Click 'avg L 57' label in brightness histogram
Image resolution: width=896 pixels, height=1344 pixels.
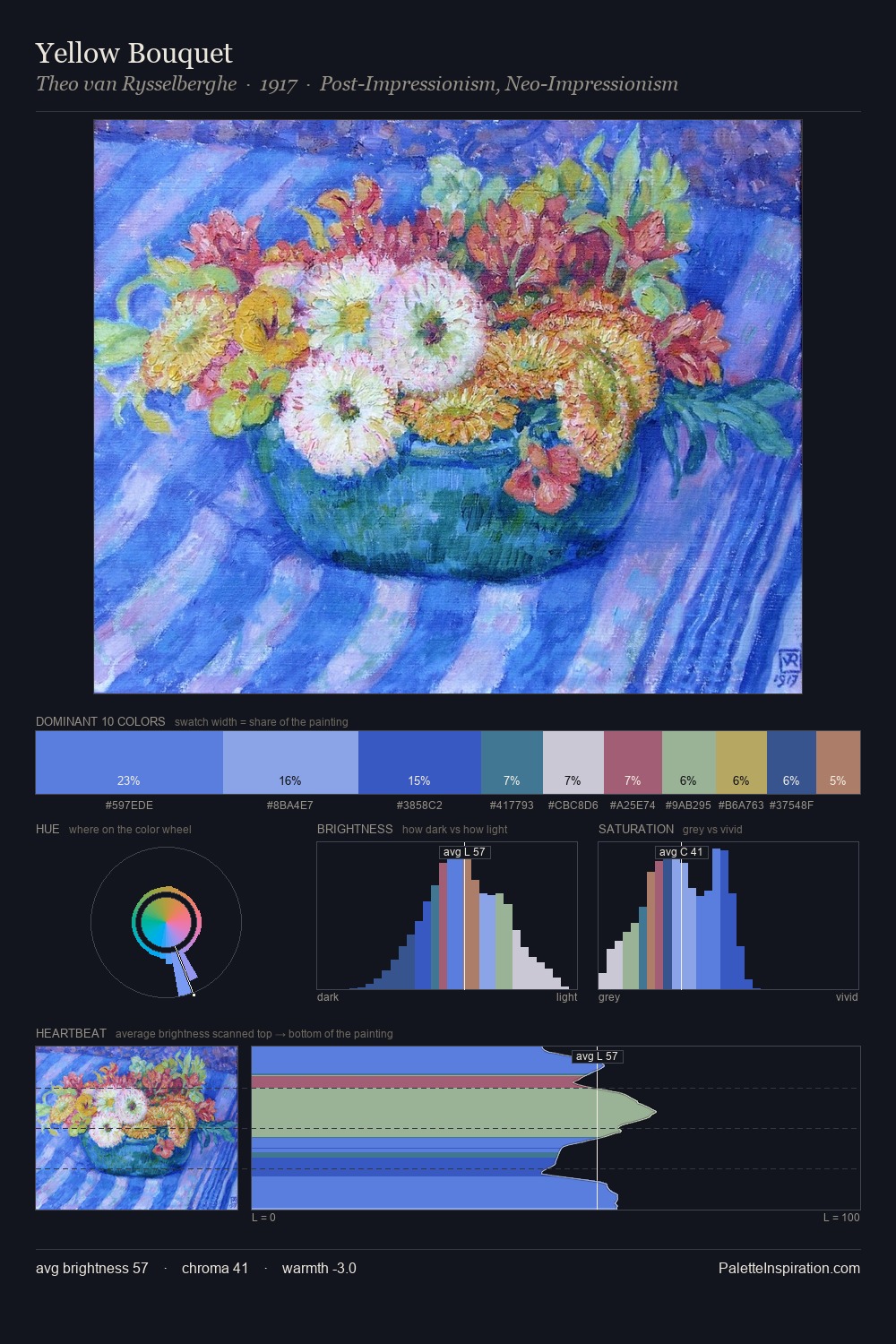tap(464, 852)
